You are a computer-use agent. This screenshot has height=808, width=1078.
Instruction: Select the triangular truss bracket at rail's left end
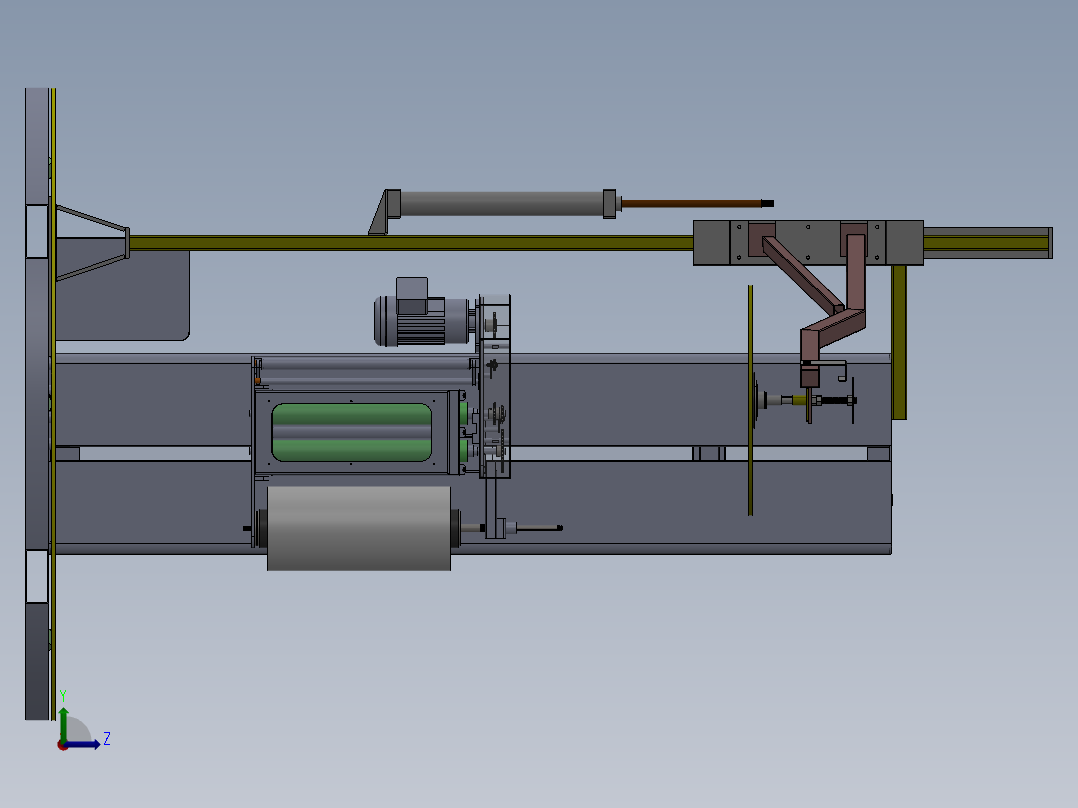[x=92, y=243]
